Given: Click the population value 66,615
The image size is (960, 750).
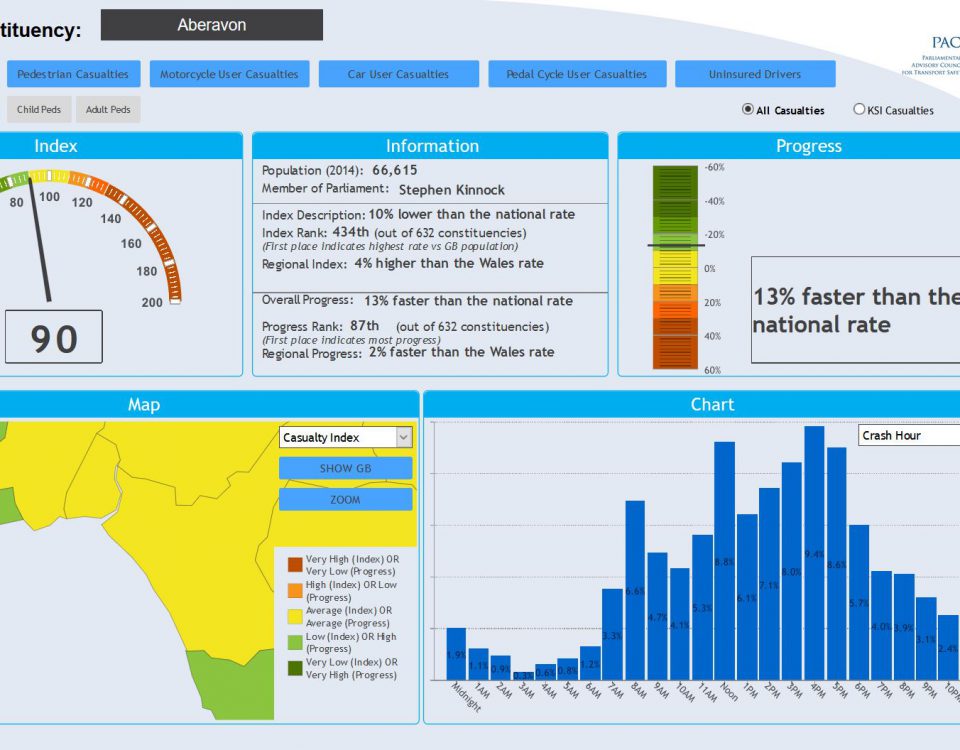Looking at the screenshot, I should (x=395, y=170).
